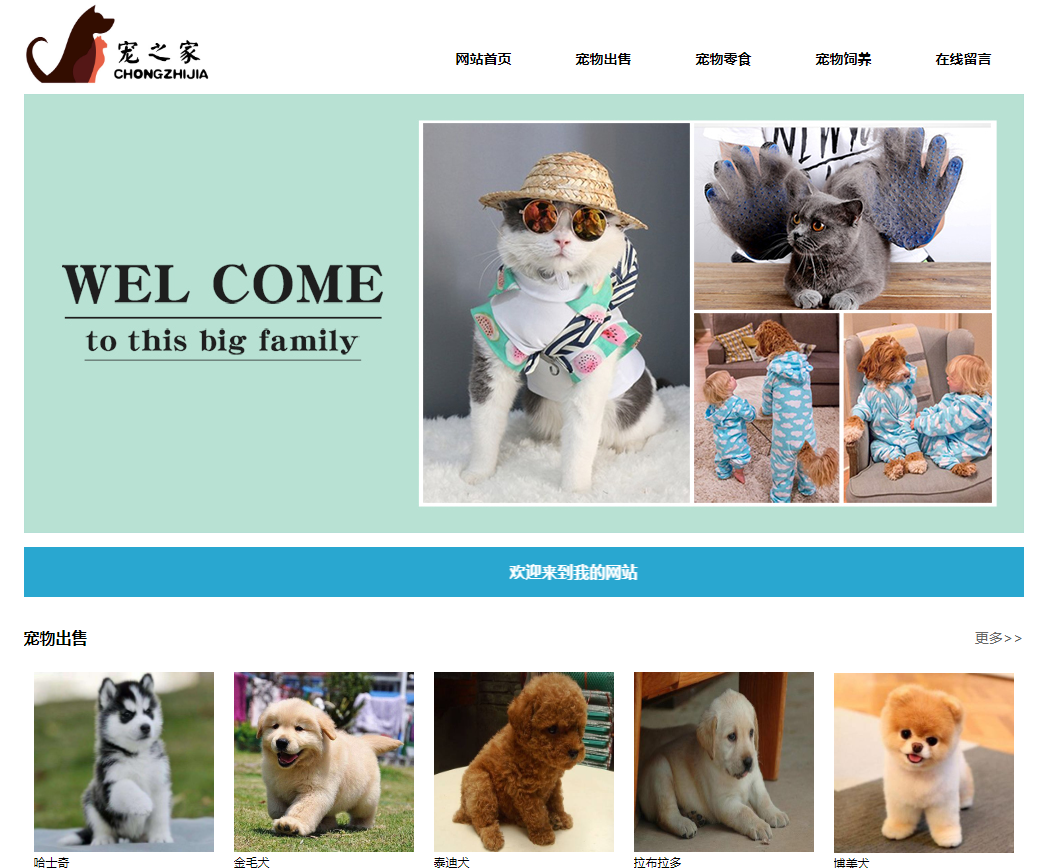Go to the 宠物出售 navigation item

coord(603,59)
